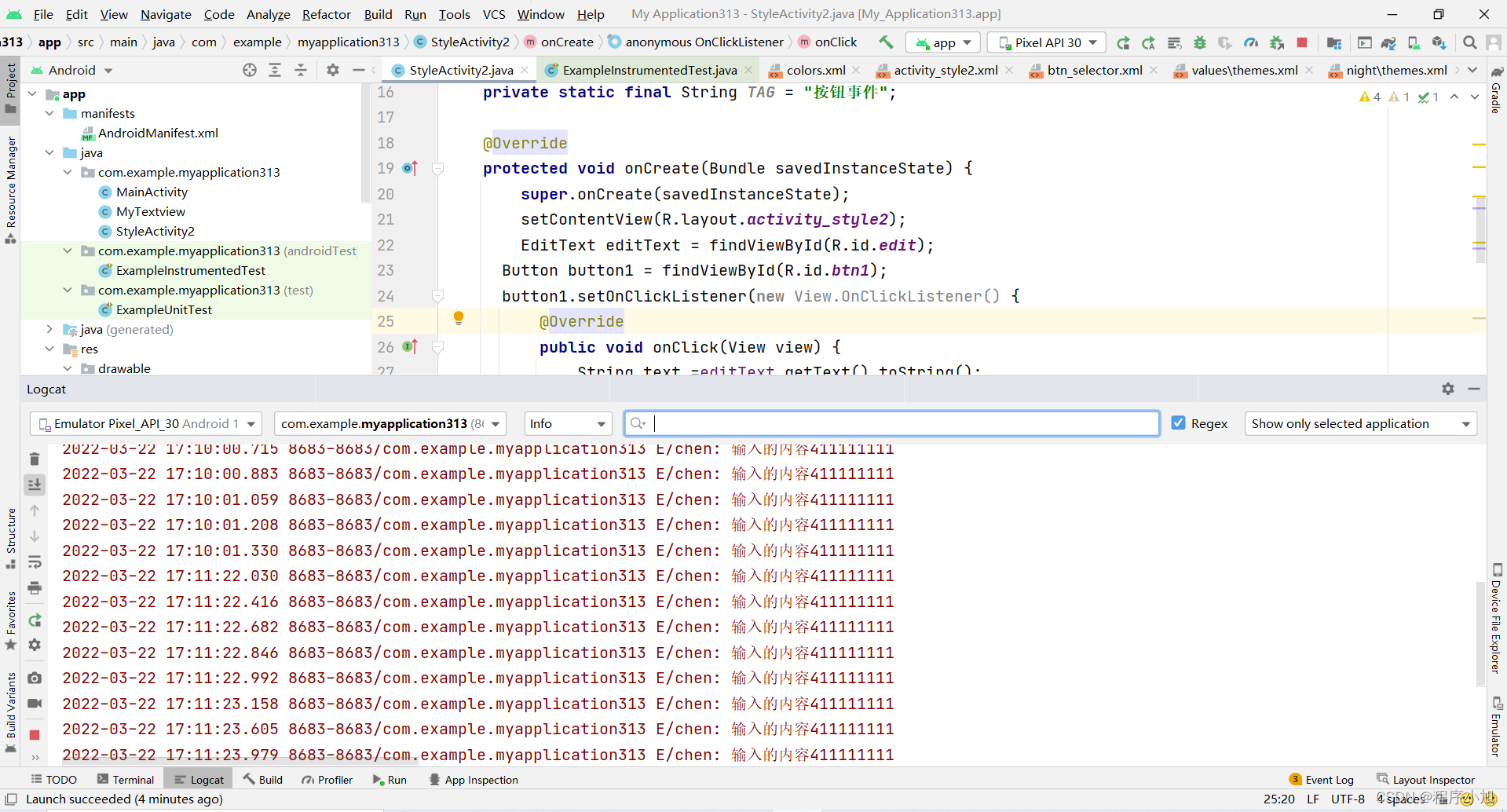
Task: Select MainActivity in project tree
Action: [x=152, y=192]
